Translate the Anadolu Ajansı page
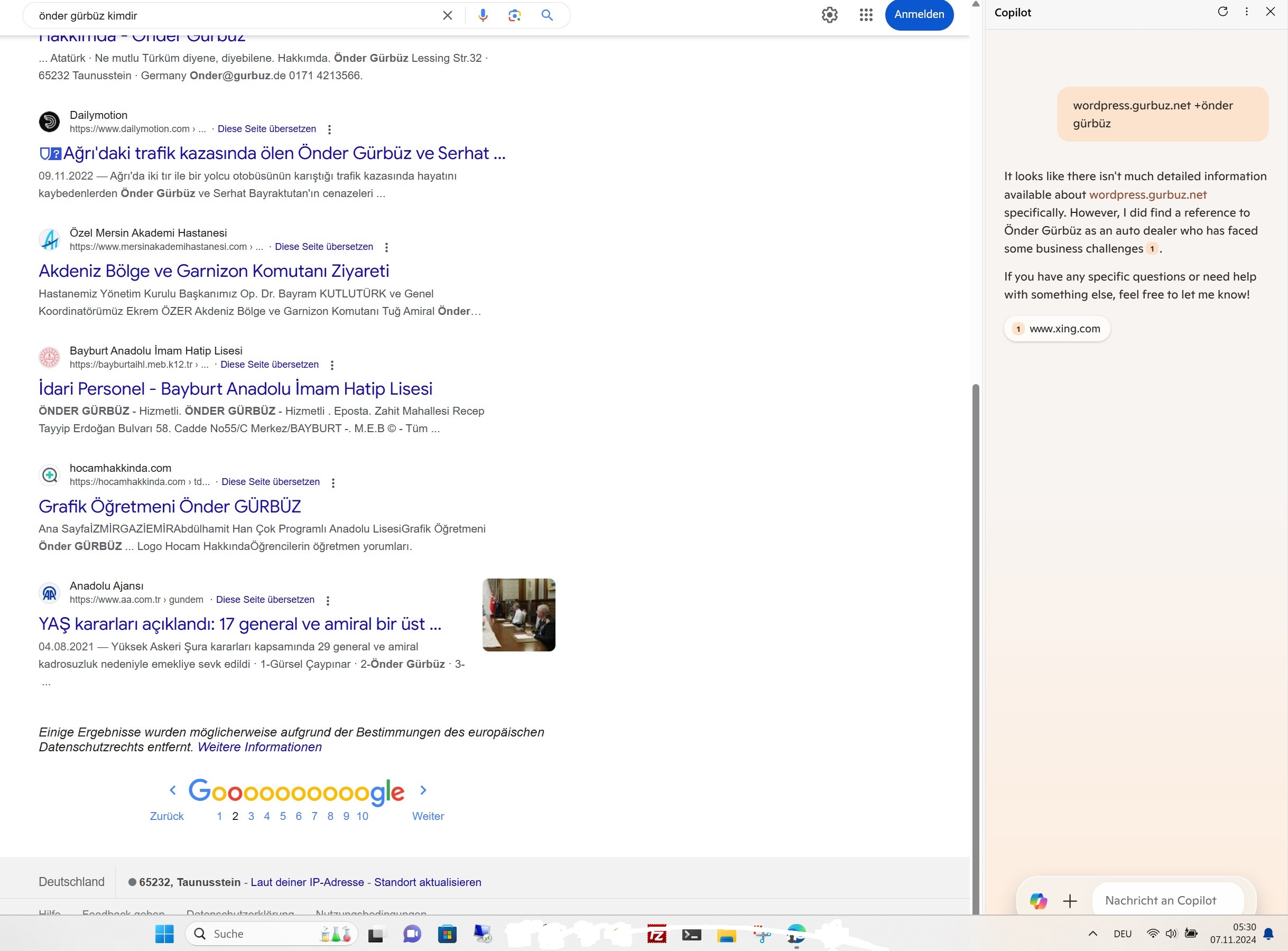1288x951 pixels. [x=265, y=600]
